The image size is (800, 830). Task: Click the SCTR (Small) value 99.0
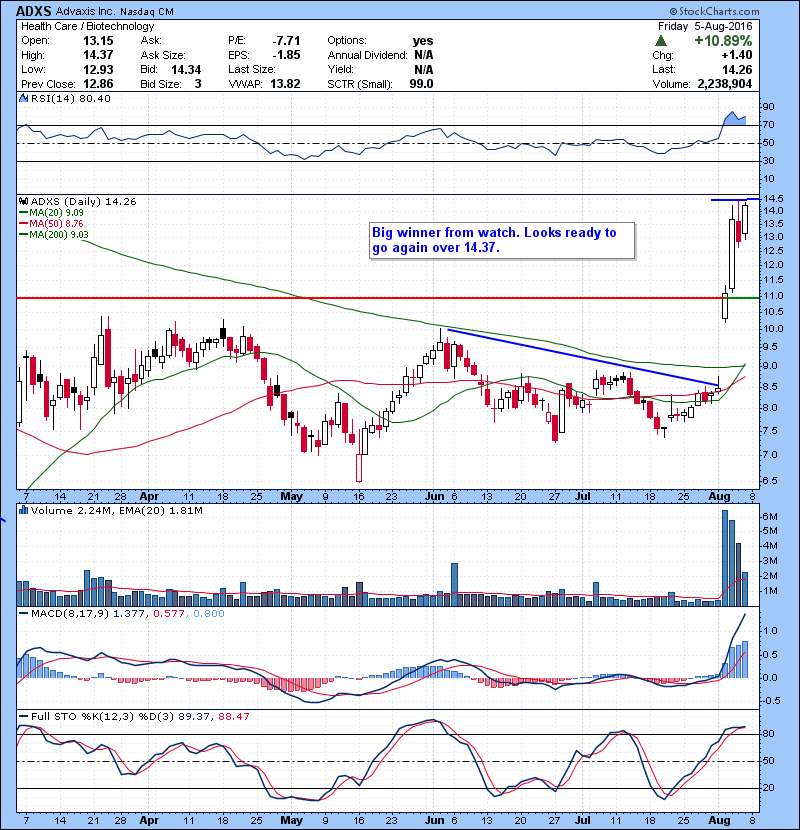pyautogui.click(x=421, y=84)
